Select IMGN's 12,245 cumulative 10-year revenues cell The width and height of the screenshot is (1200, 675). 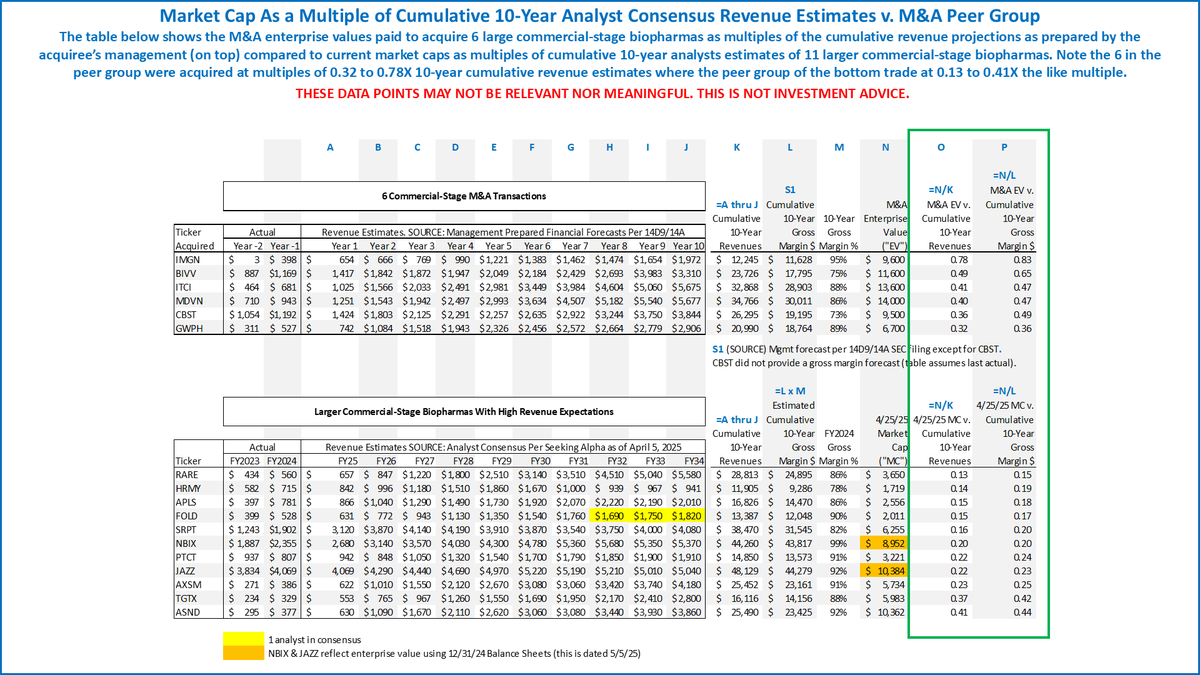739,259
